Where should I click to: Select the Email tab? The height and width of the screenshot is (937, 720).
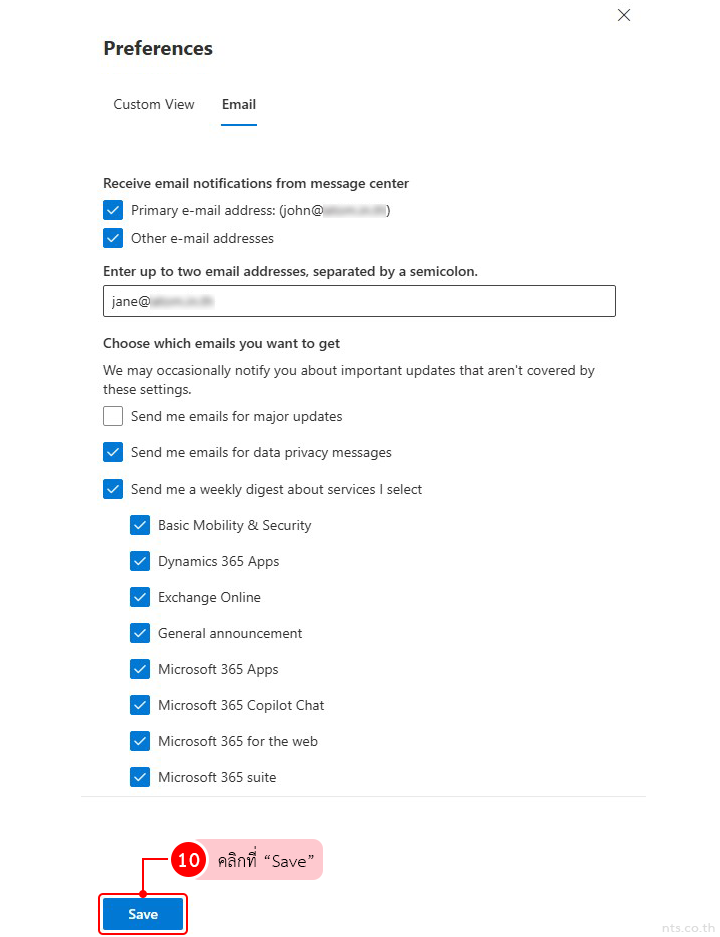pos(239,104)
